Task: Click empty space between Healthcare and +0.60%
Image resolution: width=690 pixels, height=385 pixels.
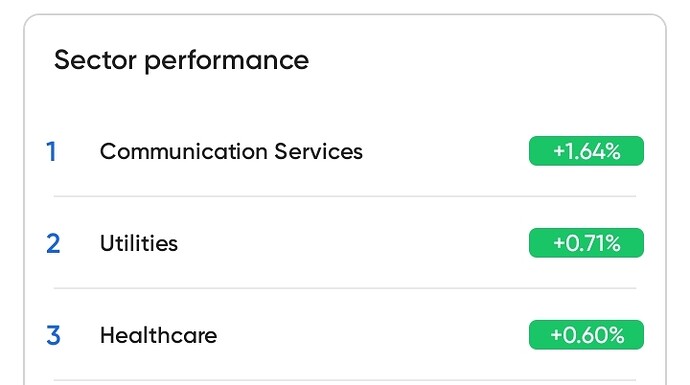Action: click(372, 335)
